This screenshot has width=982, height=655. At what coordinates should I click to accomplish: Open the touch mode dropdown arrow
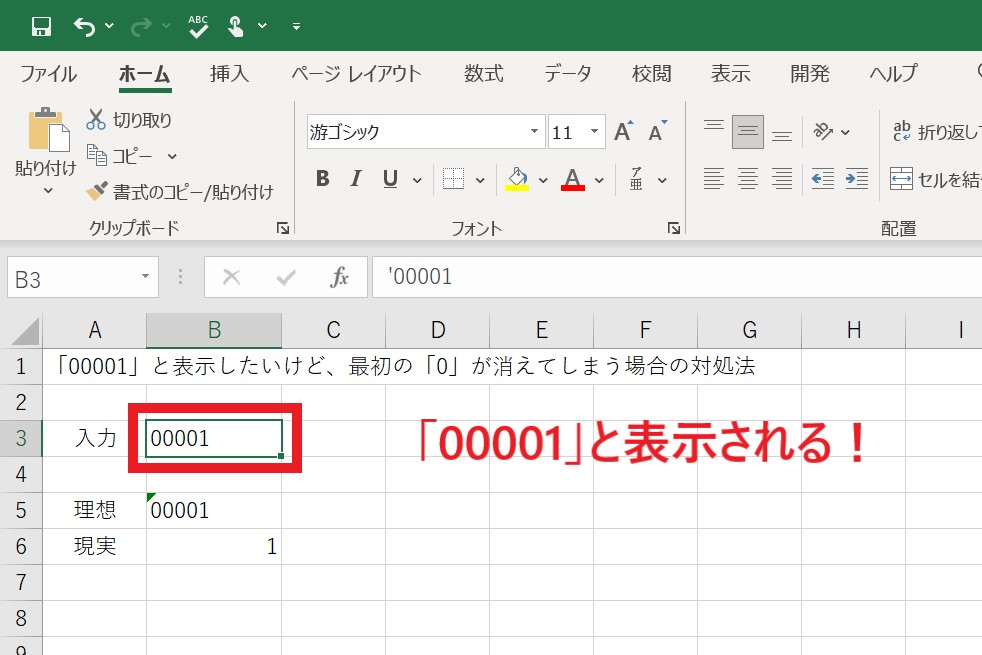pyautogui.click(x=262, y=26)
